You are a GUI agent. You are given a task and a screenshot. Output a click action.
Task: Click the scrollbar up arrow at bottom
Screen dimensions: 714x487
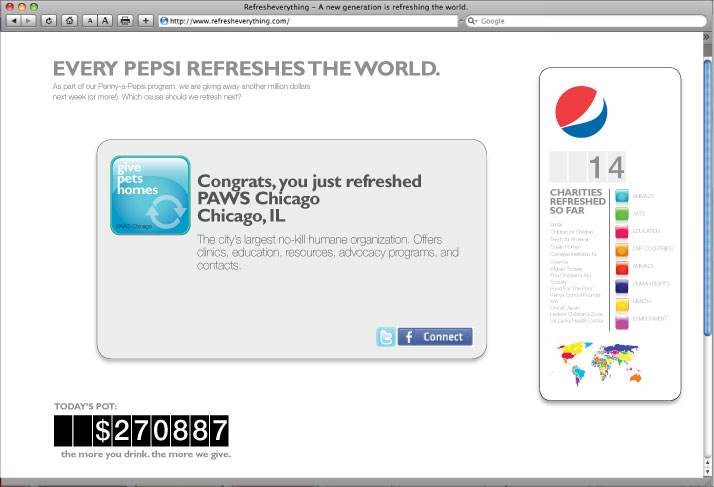tap(707, 462)
